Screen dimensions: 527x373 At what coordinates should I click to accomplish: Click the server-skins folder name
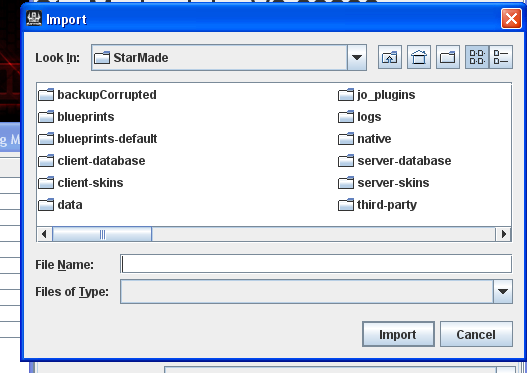pos(393,183)
